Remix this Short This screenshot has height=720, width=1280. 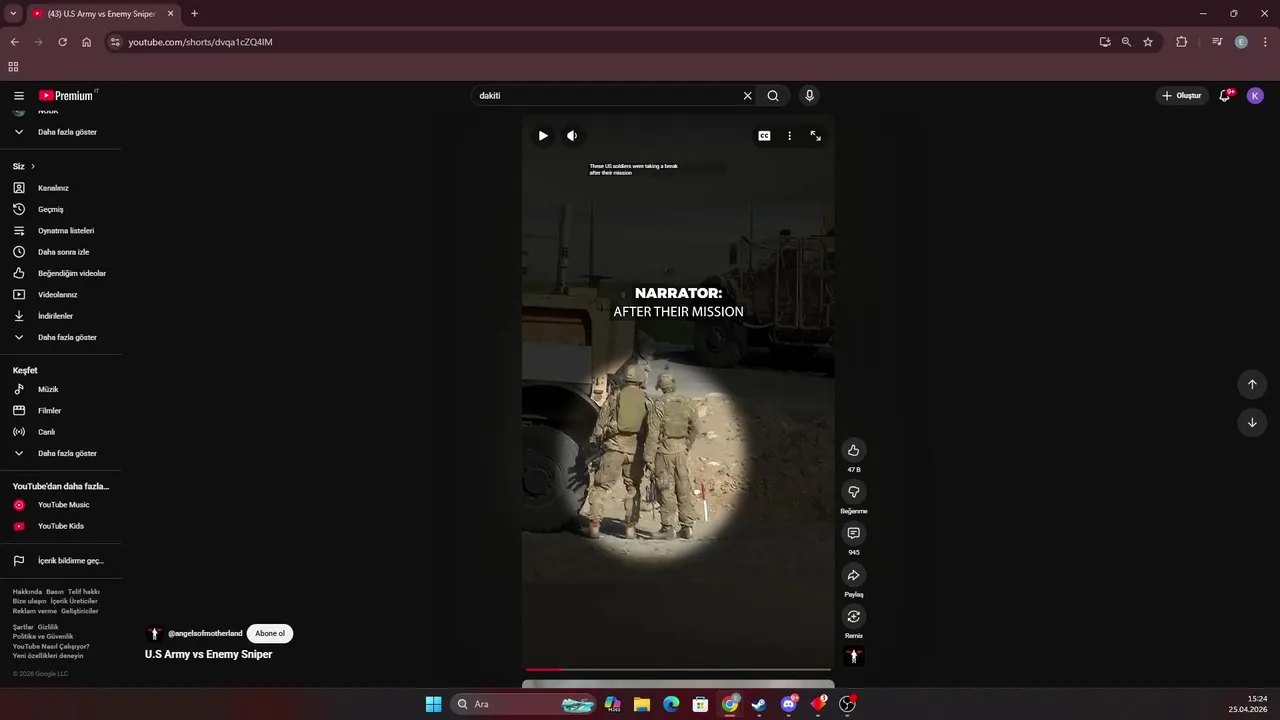853,617
